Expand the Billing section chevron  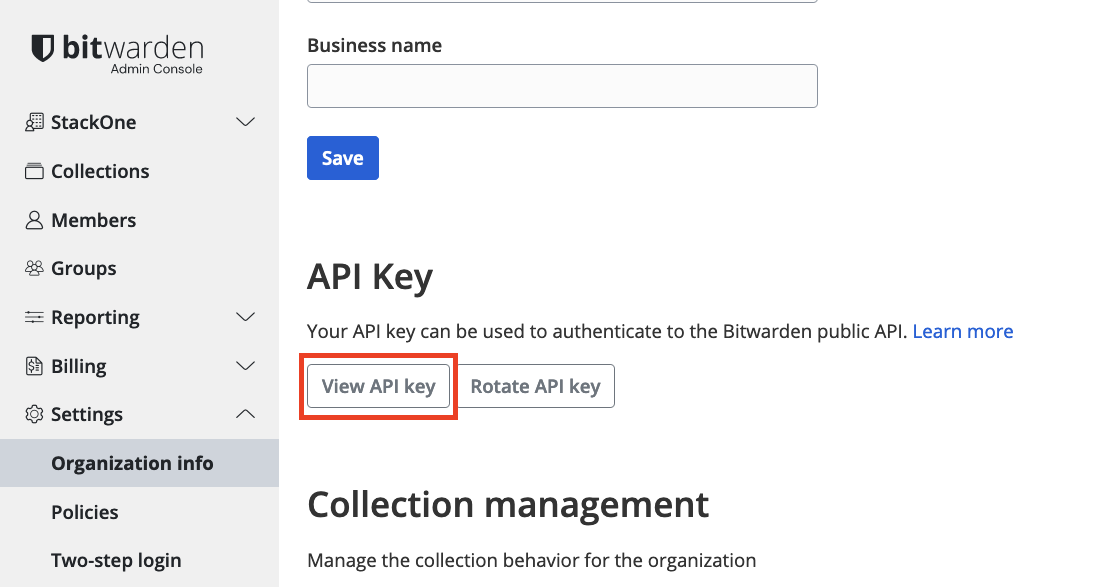point(245,366)
